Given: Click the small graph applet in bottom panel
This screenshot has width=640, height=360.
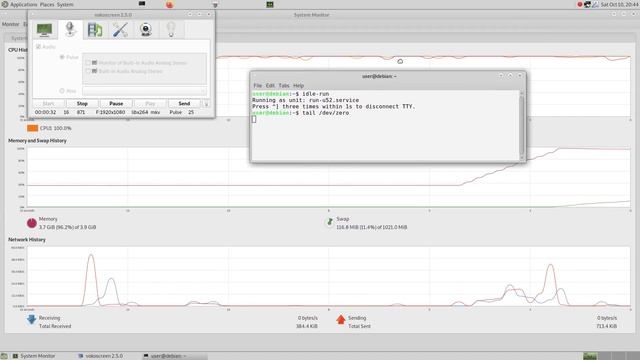Looking at the screenshot, I should pos(590,356).
